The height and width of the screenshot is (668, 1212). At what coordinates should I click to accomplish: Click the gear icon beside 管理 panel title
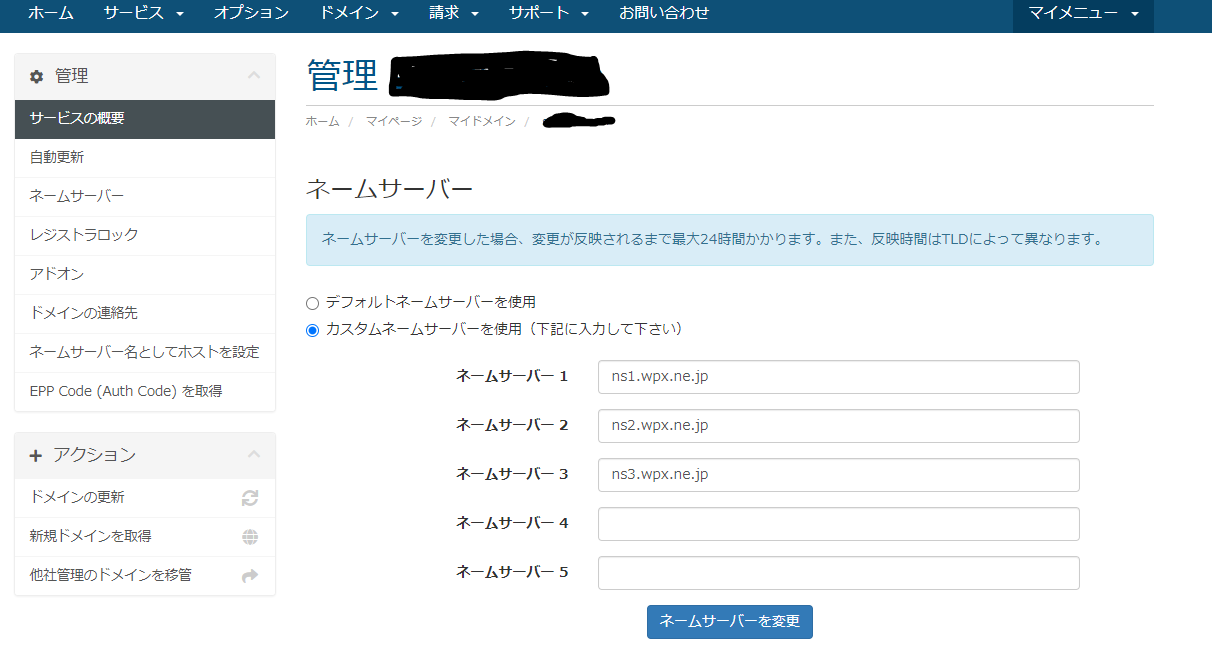pyautogui.click(x=37, y=76)
